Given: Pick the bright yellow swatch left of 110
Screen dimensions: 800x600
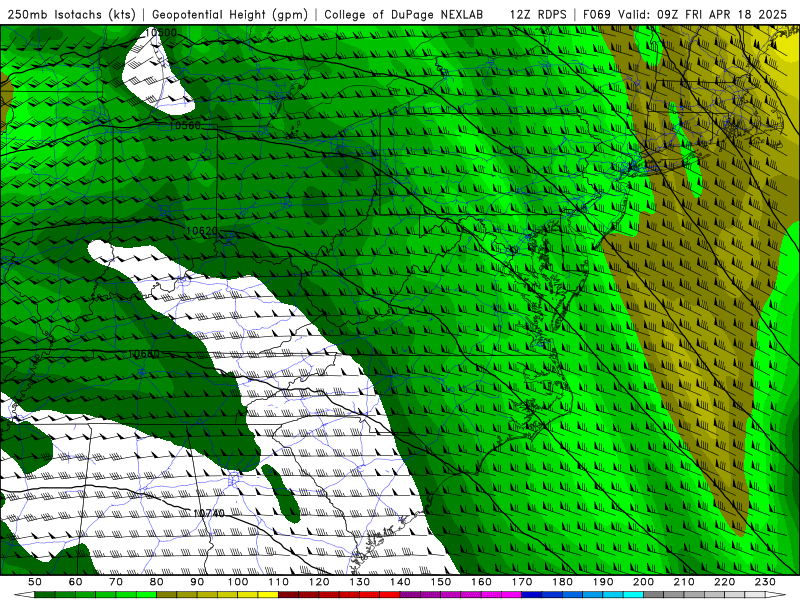Looking at the screenshot, I should (x=268, y=595).
